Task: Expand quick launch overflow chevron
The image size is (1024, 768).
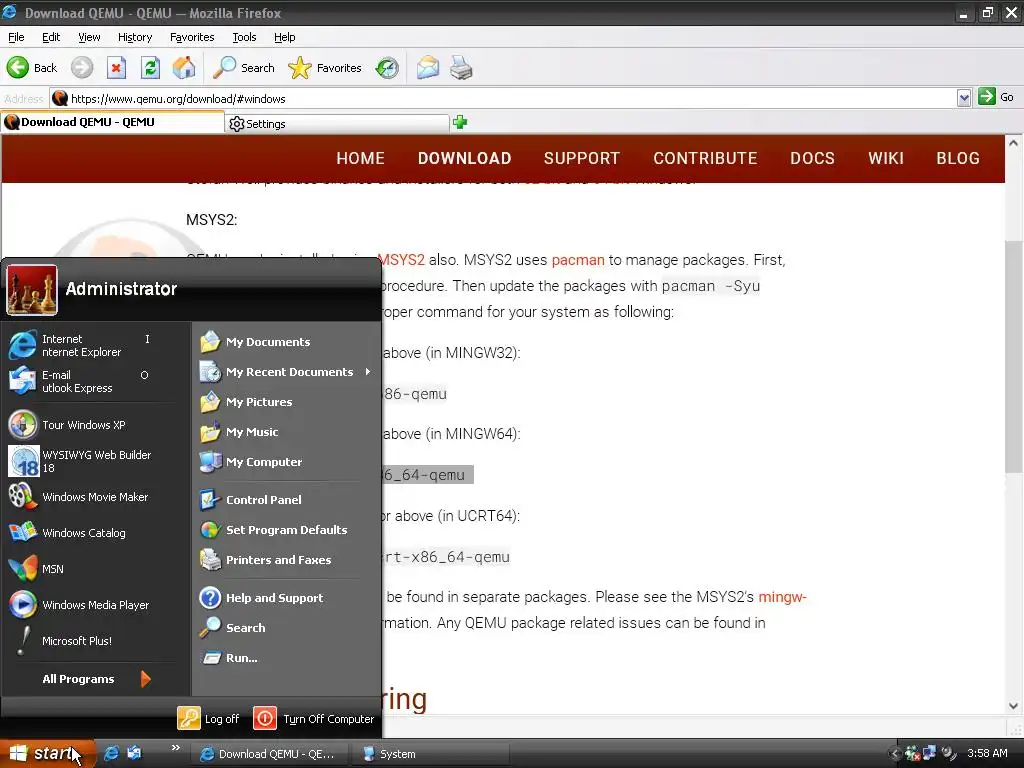Action: click(175, 748)
